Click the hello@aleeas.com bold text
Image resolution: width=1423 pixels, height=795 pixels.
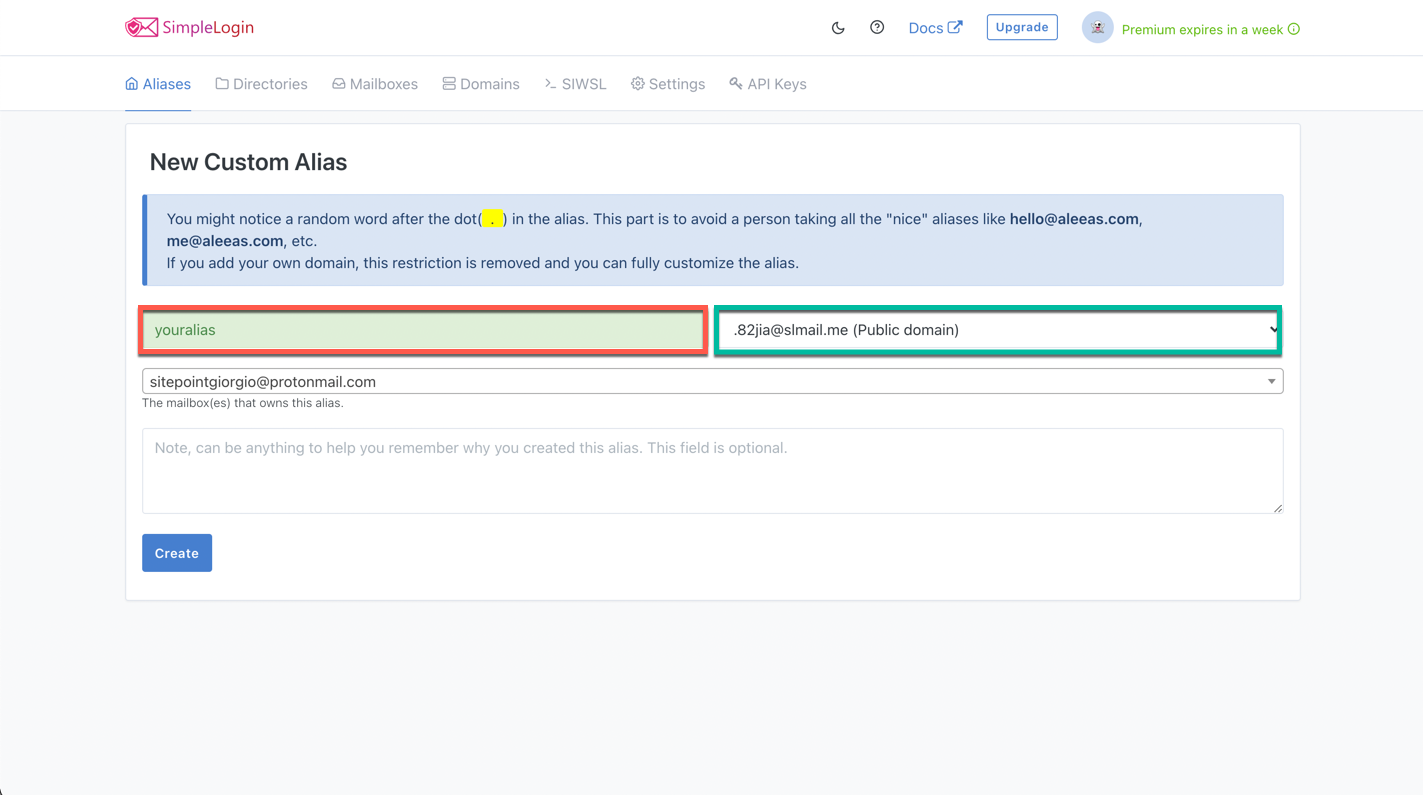point(1074,219)
